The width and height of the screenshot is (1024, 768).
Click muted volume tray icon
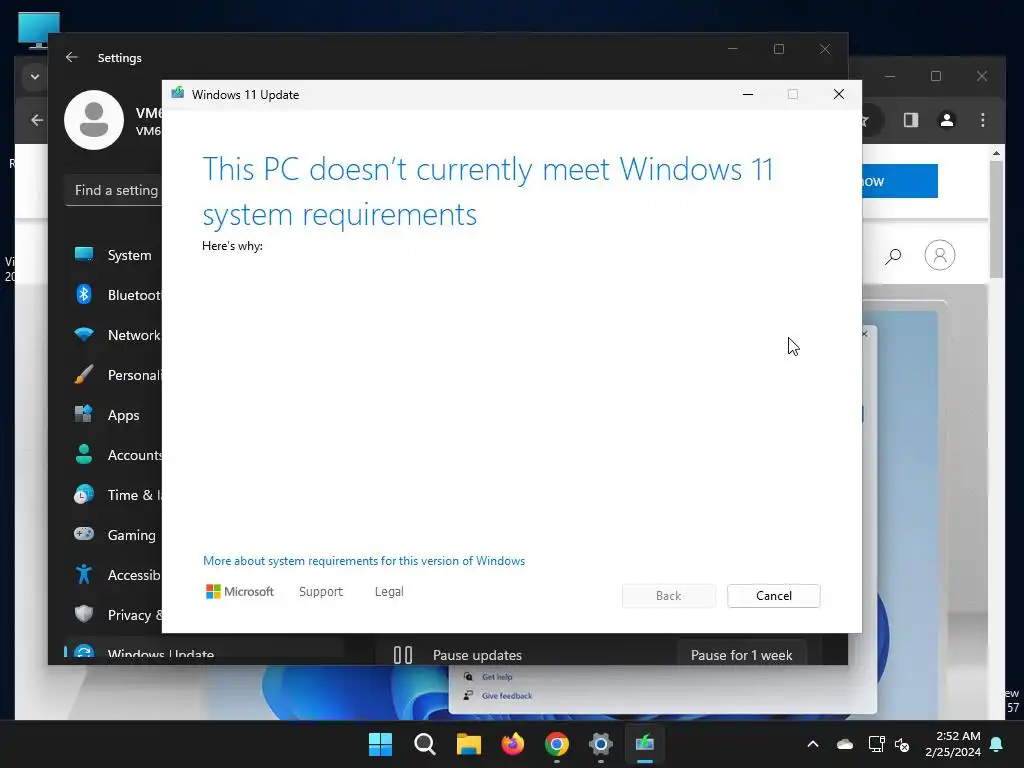(x=902, y=744)
